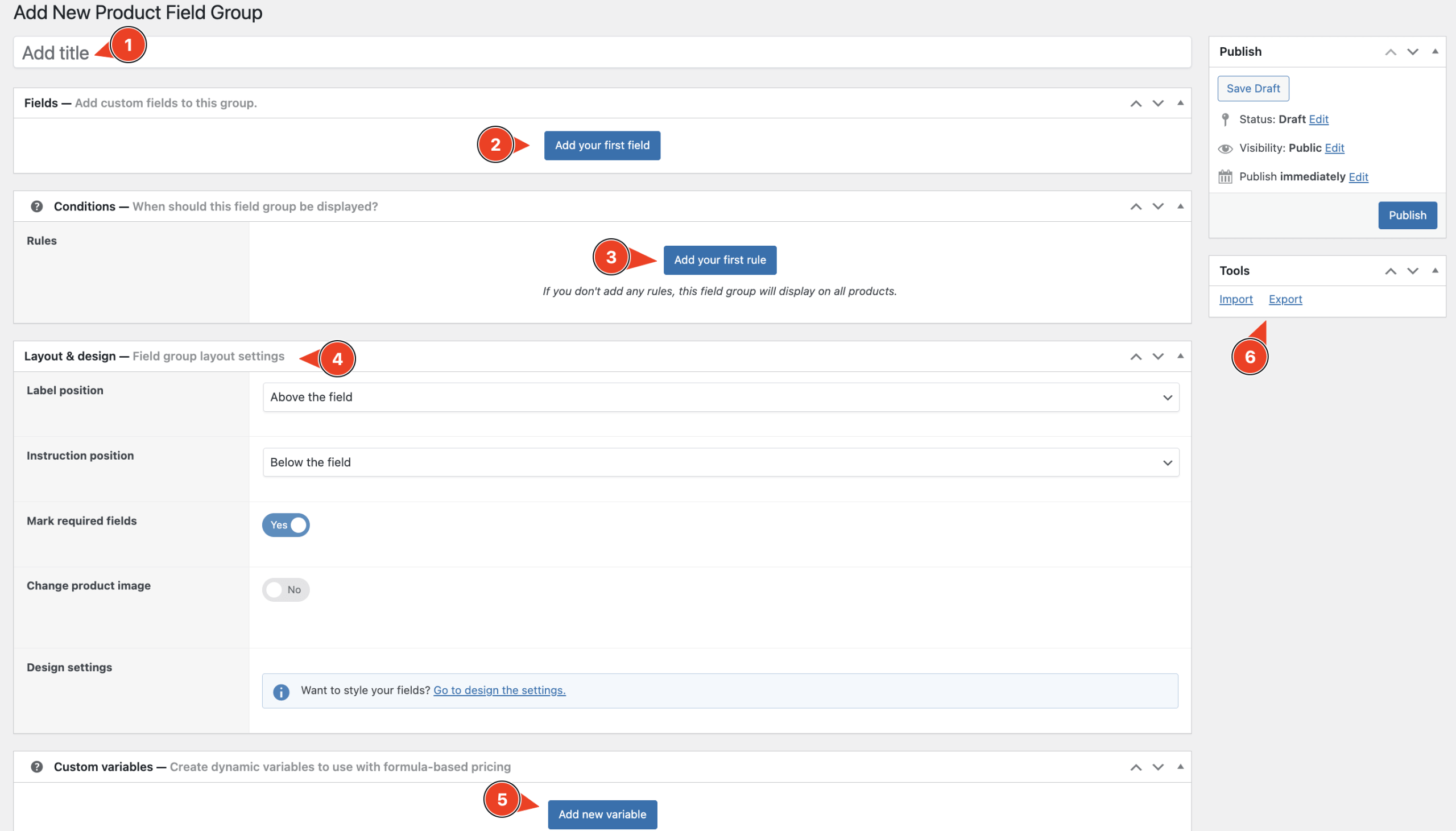
Task: Click the Import link in Tools
Action: tap(1236, 299)
